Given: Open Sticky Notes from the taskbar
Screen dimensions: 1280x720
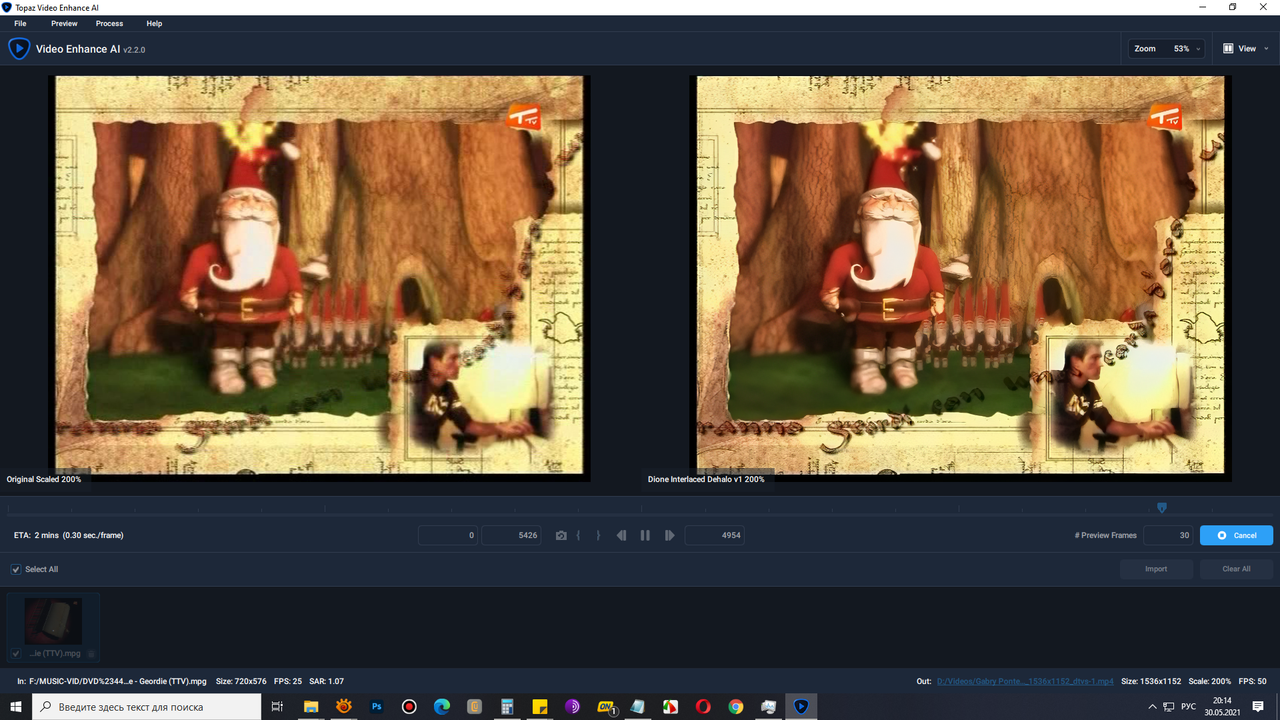Looking at the screenshot, I should (x=540, y=706).
